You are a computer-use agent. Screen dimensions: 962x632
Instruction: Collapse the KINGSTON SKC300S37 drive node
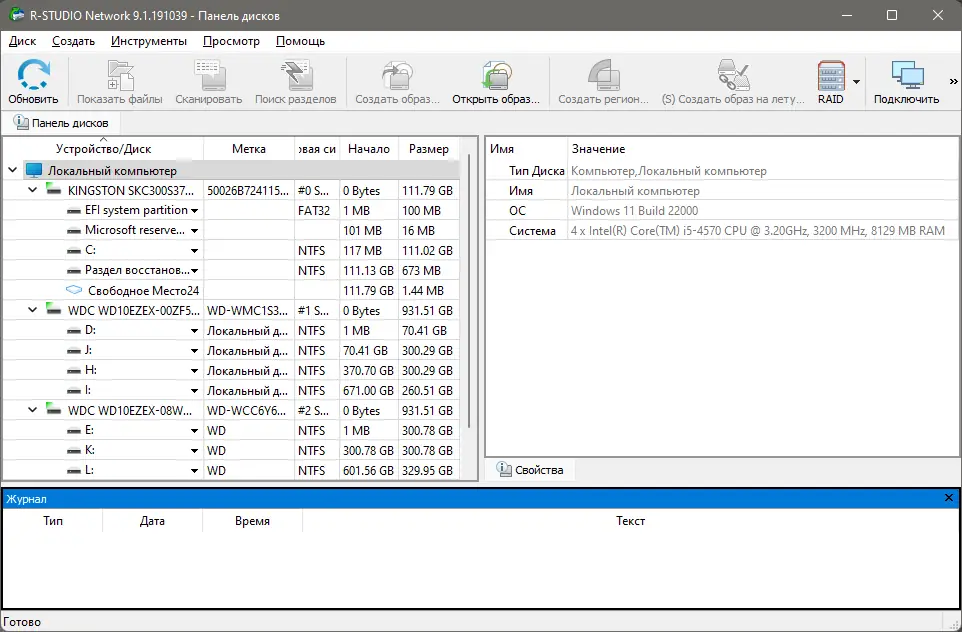33,190
